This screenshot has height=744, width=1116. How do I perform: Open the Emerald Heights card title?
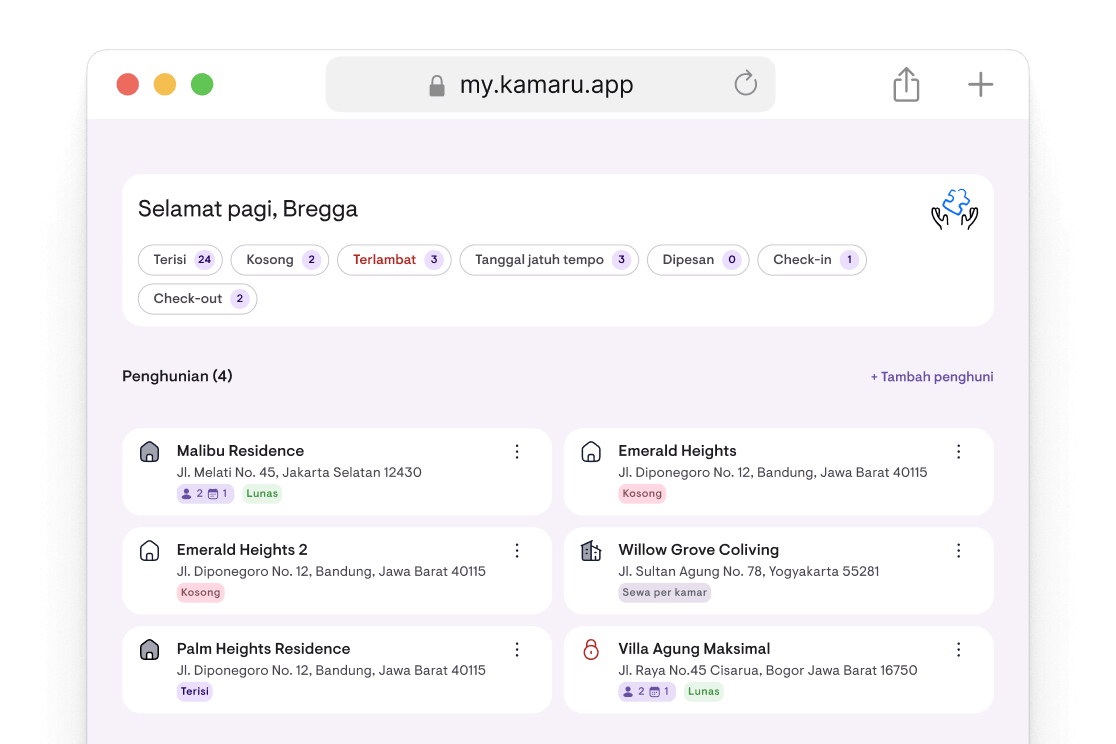[x=677, y=451]
